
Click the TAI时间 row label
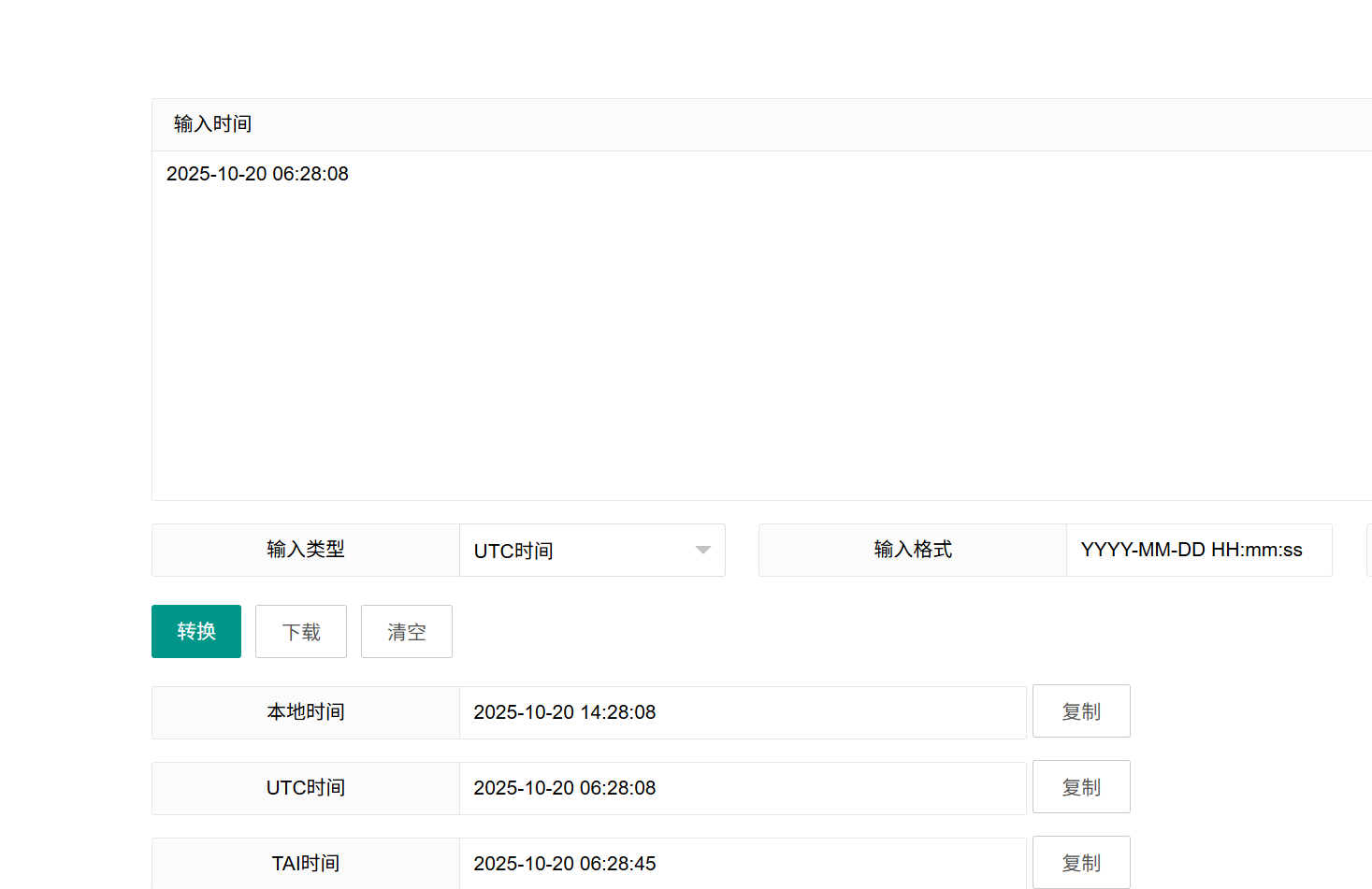coord(306,864)
